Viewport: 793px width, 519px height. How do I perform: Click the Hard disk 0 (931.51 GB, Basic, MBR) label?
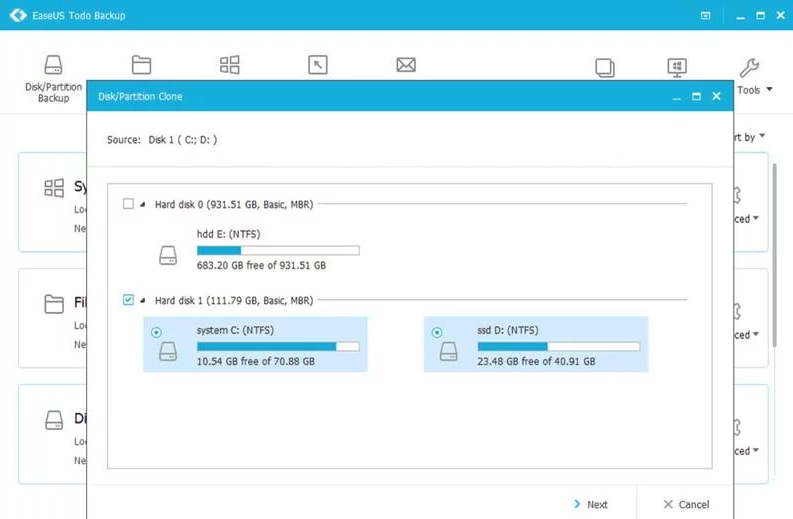pos(234,204)
